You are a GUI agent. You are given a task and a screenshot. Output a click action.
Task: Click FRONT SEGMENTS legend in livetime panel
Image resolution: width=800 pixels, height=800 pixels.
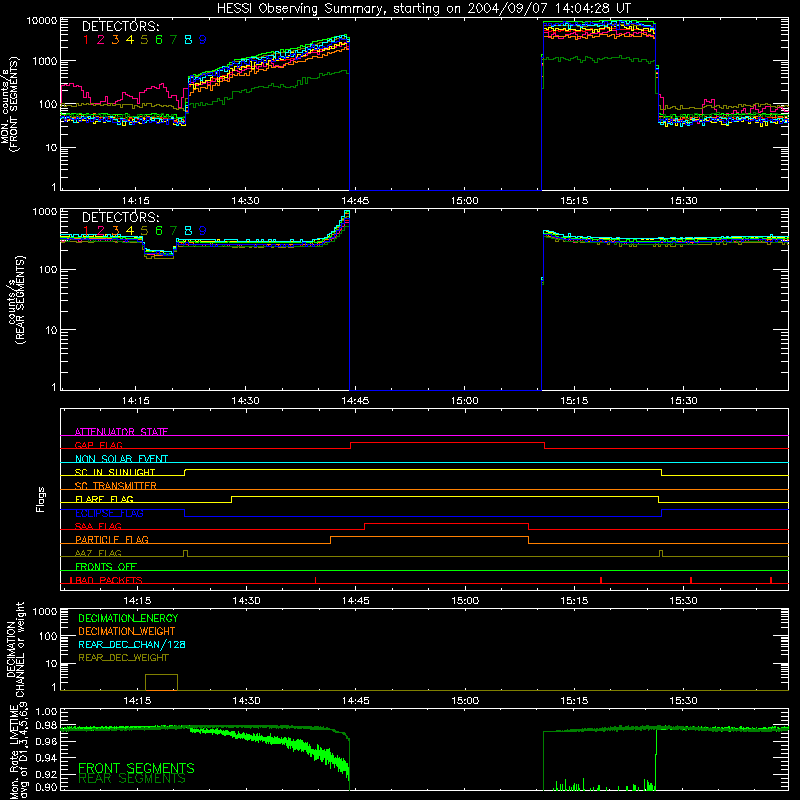pos(136,768)
